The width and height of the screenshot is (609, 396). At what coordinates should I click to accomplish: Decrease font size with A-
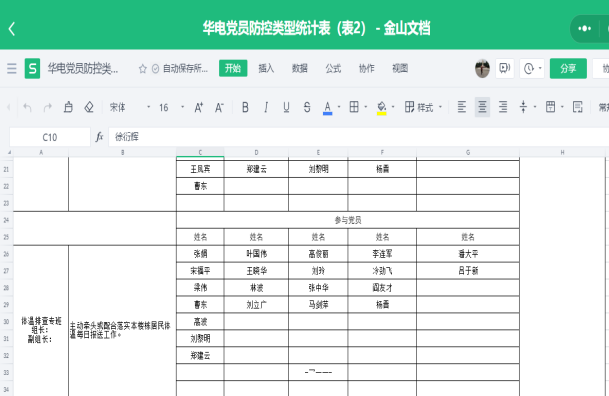(219, 107)
